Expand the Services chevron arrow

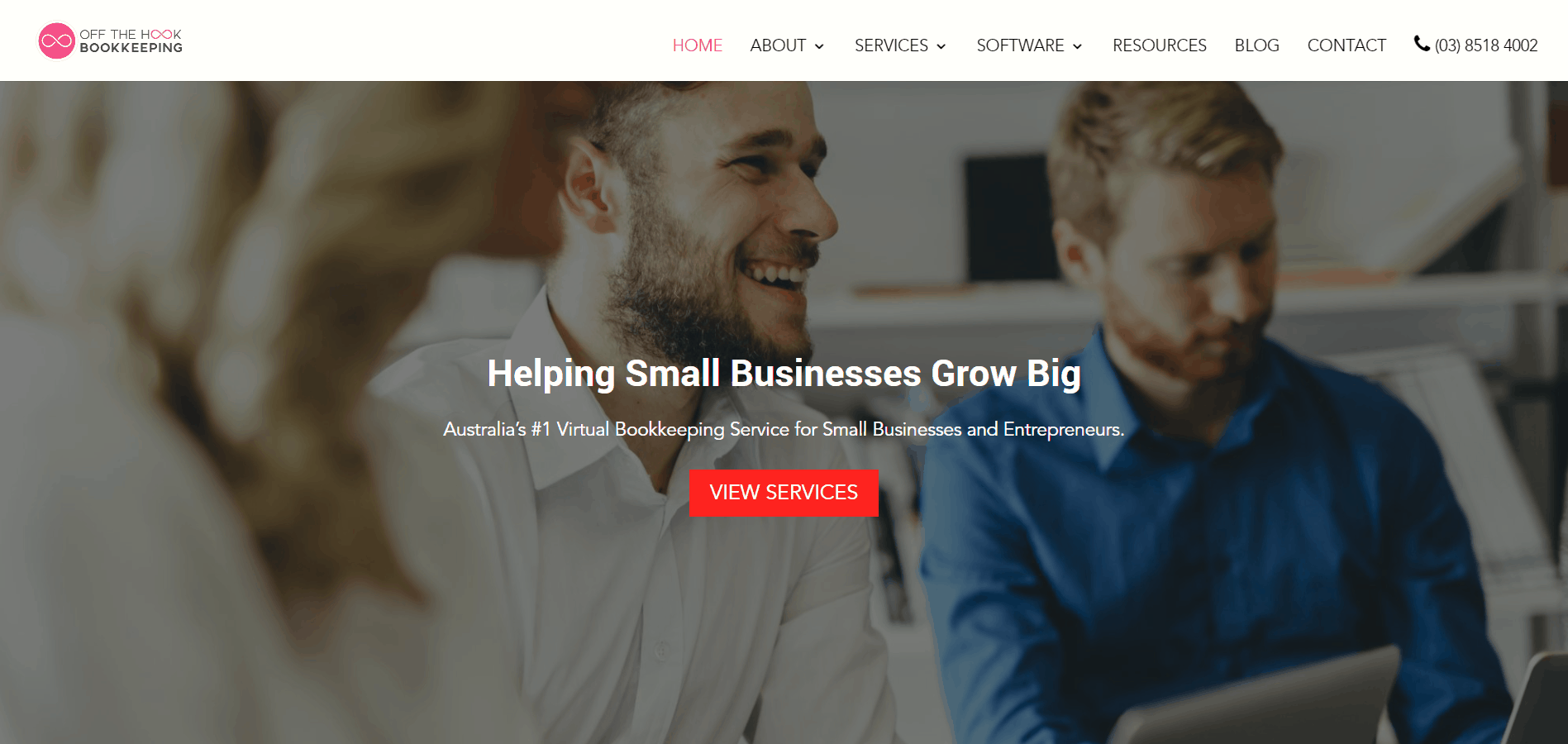[x=941, y=46]
